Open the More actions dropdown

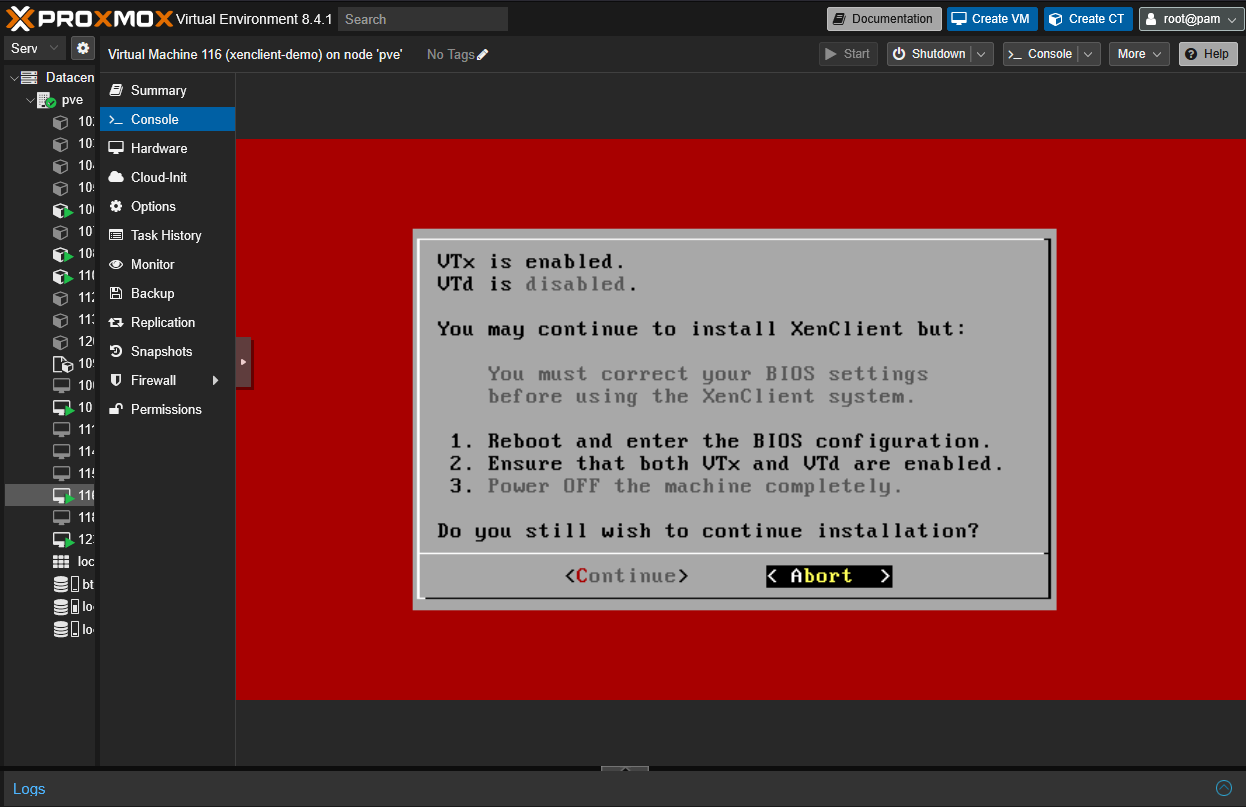[x=1139, y=54]
